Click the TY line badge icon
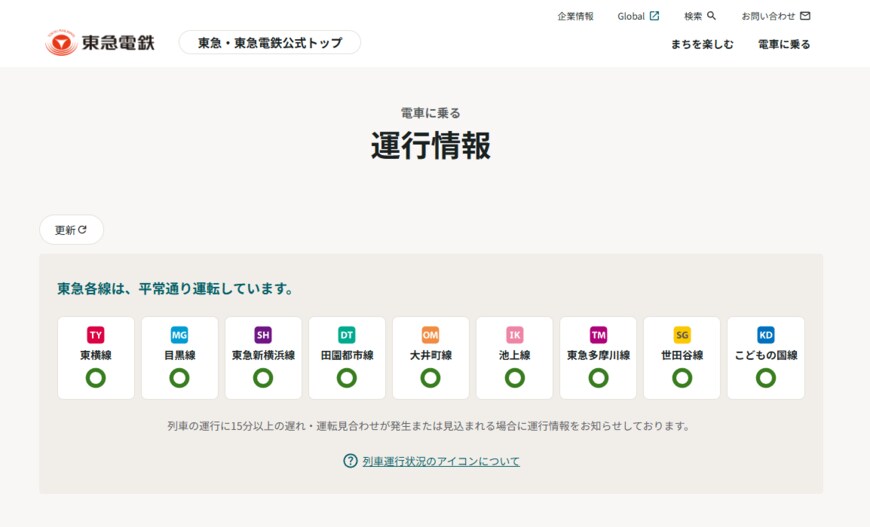Viewport: 870px width, 527px height. pyautogui.click(x=95, y=335)
